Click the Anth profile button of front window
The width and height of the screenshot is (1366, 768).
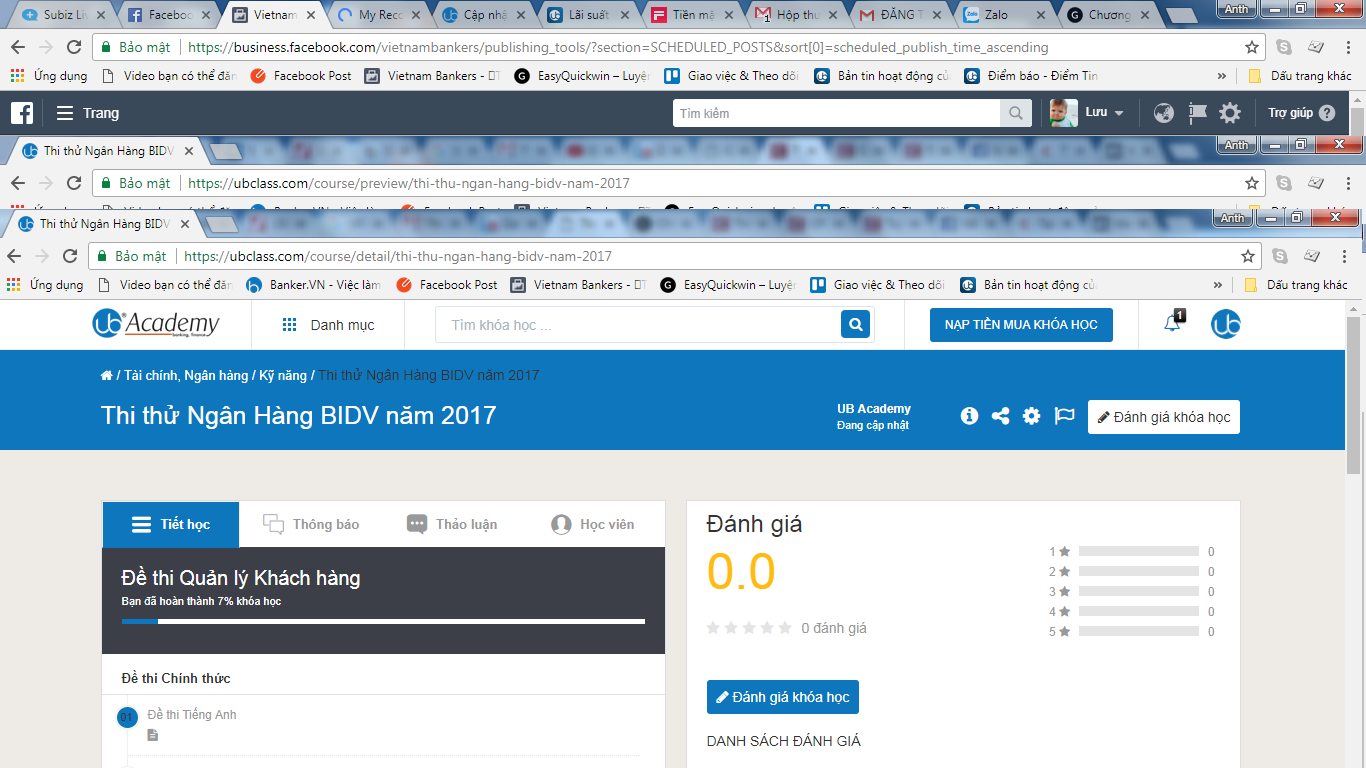pos(1232,218)
